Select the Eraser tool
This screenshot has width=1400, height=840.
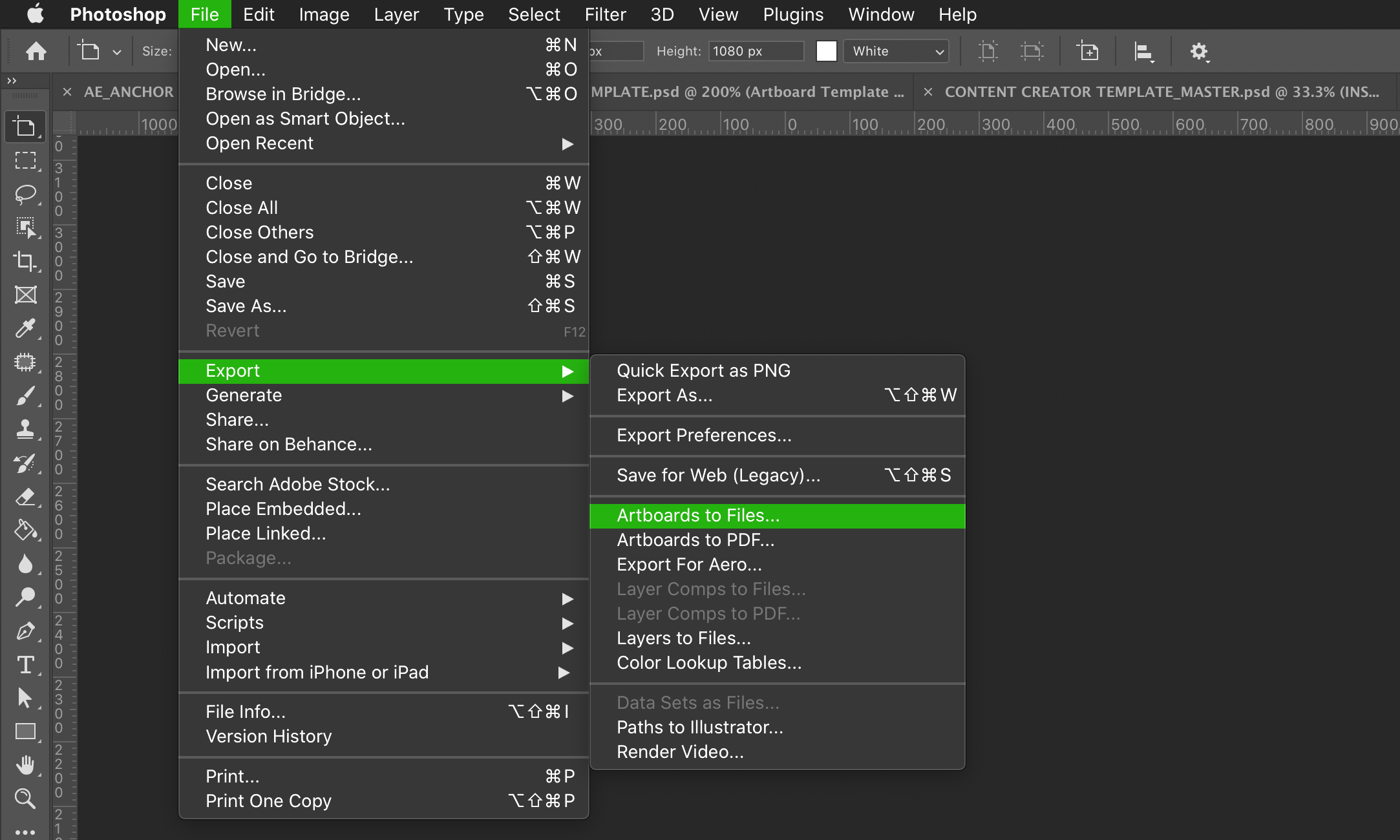tap(25, 496)
